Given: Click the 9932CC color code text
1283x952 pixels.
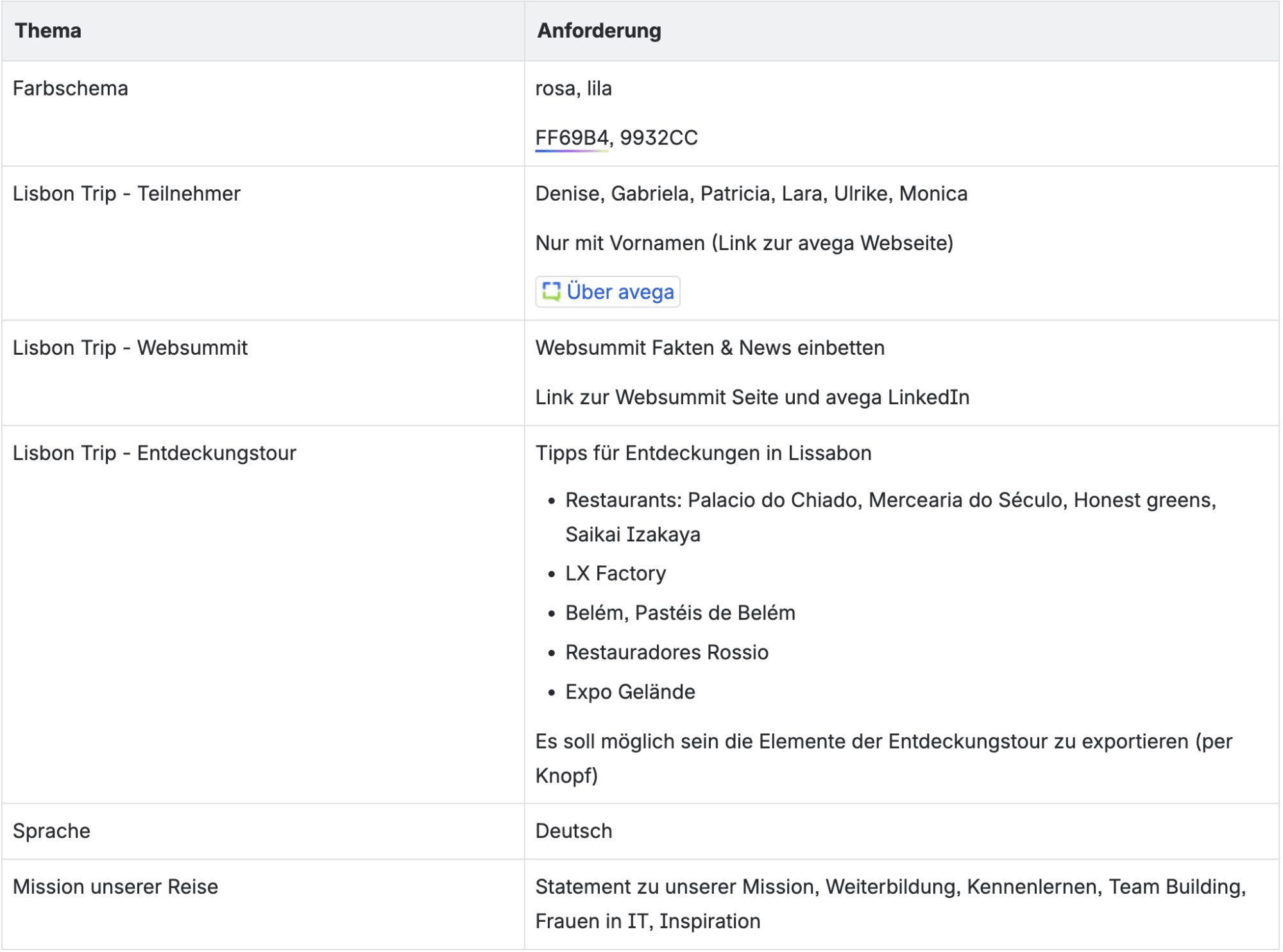Looking at the screenshot, I should coord(659,138).
